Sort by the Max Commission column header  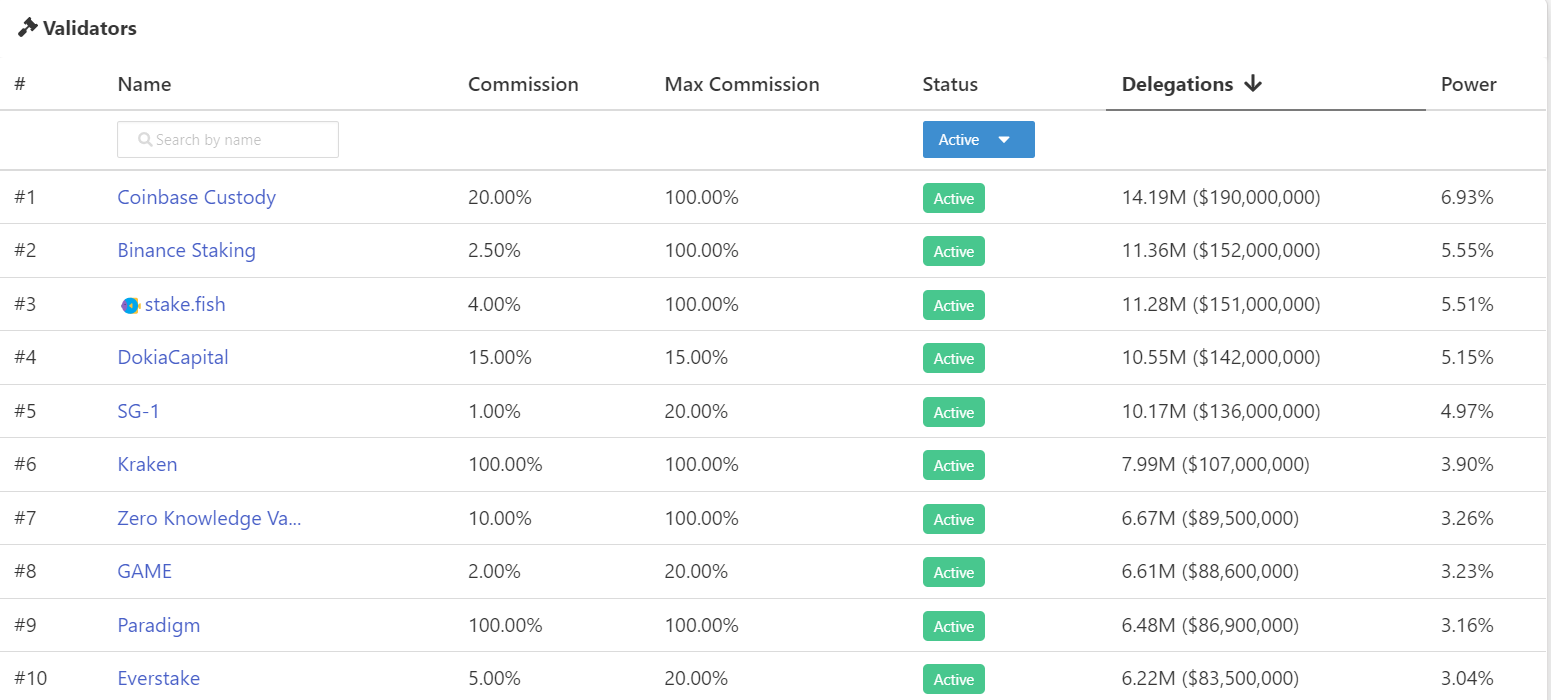click(x=742, y=84)
